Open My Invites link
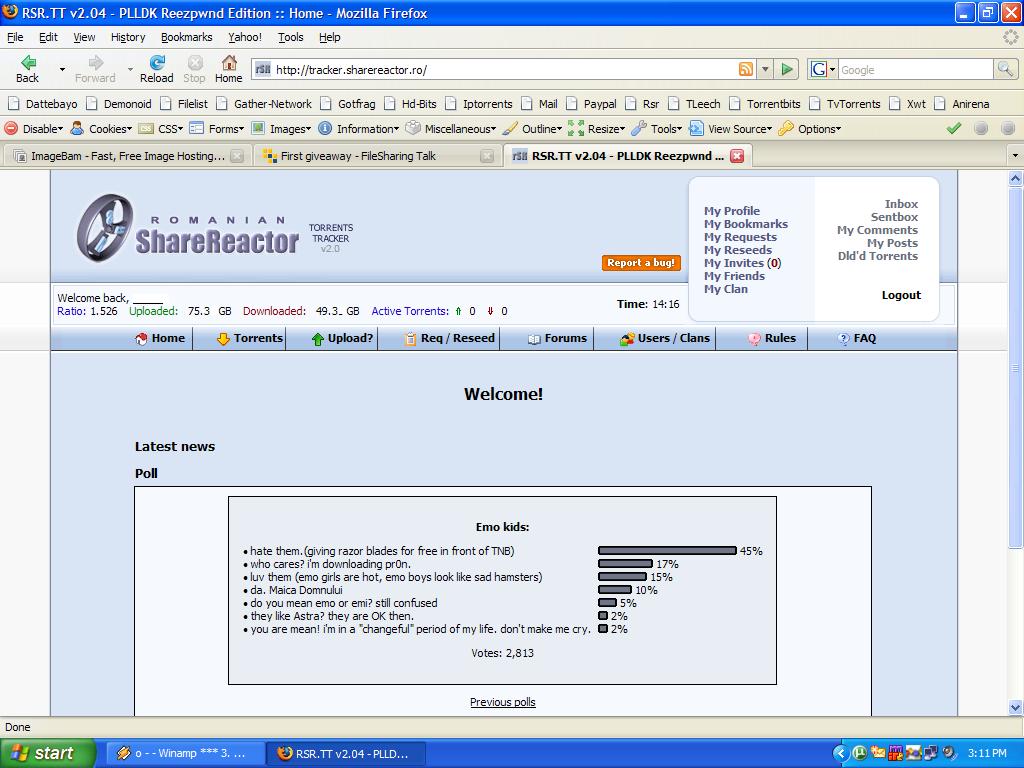 point(742,263)
